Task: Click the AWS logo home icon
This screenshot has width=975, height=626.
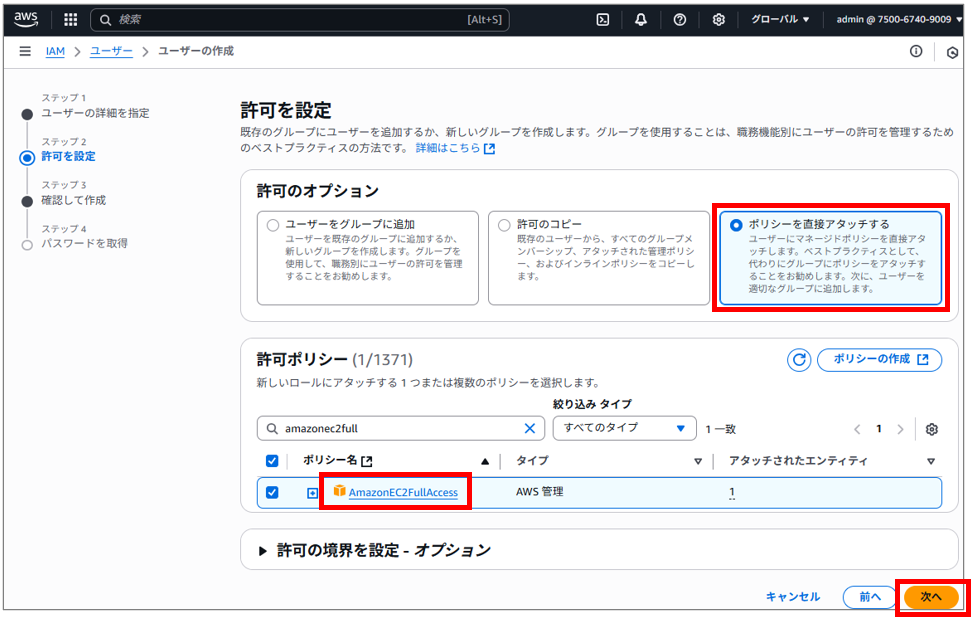Action: tap(26, 19)
